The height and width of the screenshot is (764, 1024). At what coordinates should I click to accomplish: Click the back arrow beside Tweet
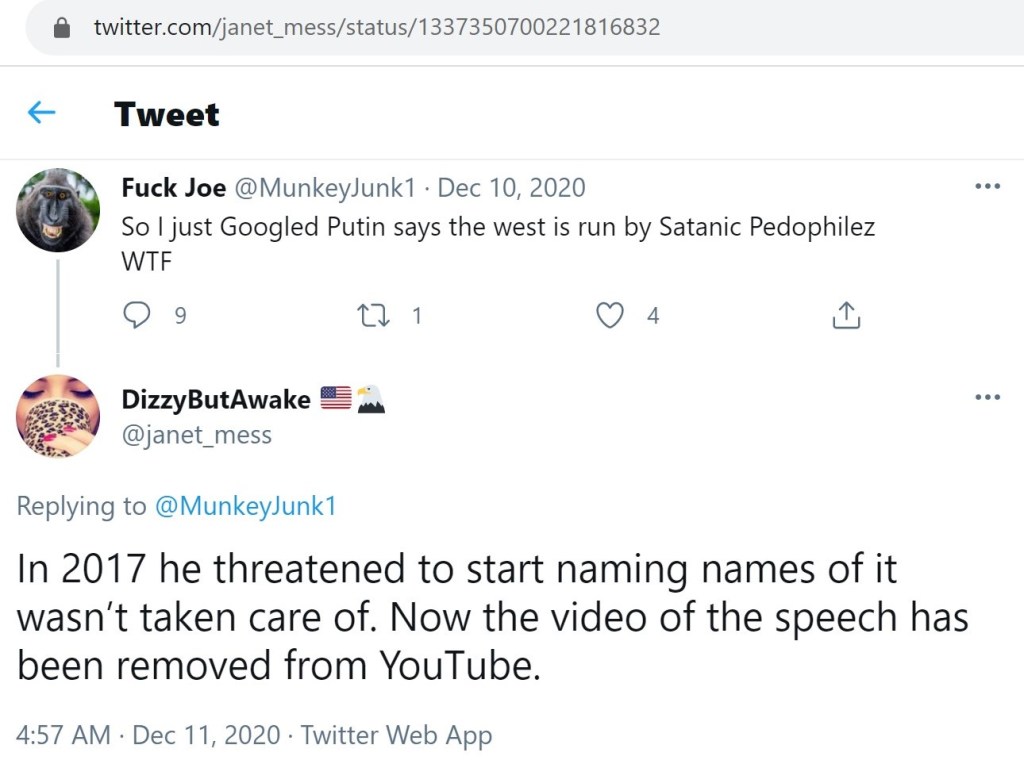pyautogui.click(x=41, y=113)
